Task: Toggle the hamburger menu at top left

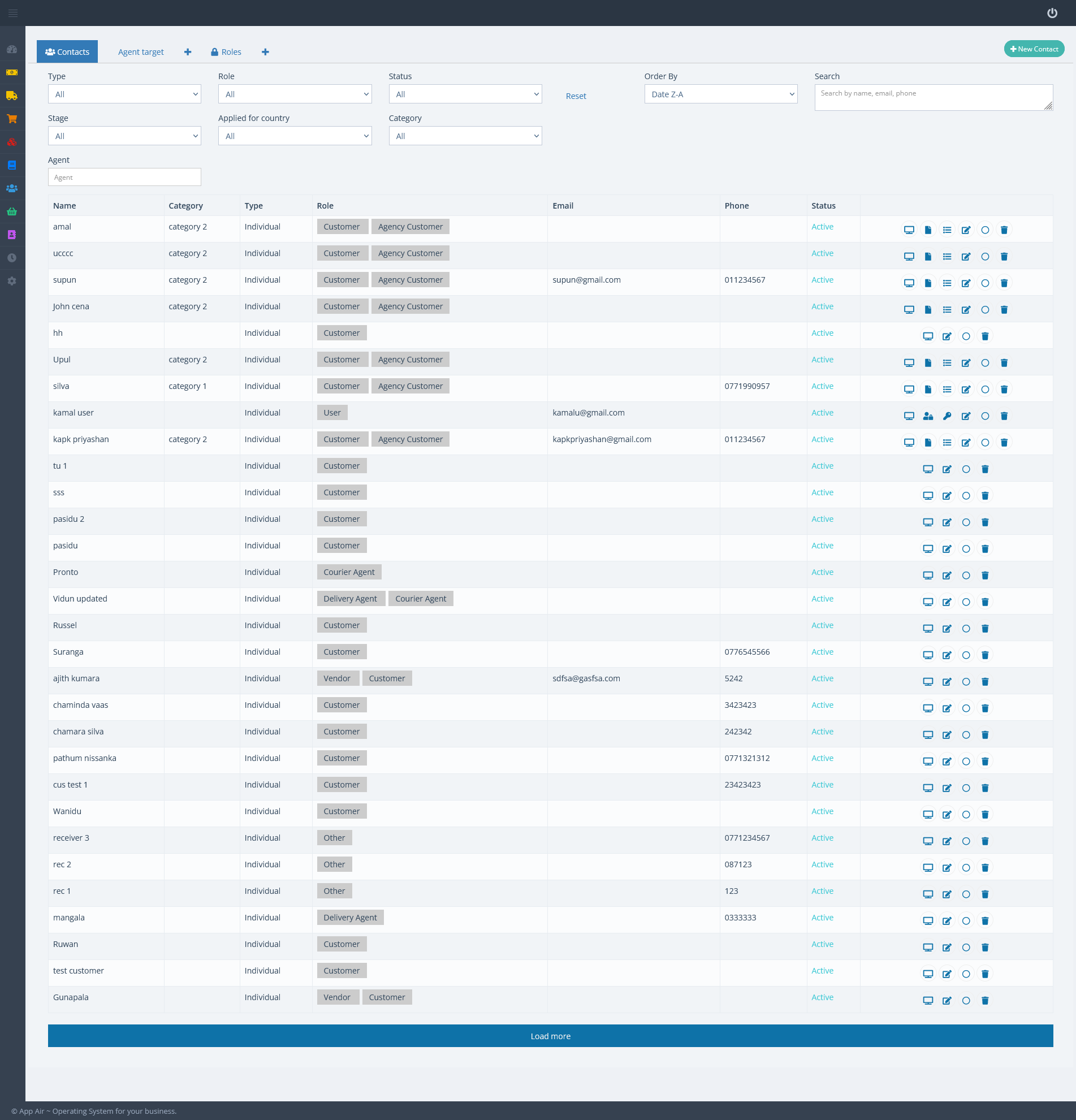Action: (12, 13)
